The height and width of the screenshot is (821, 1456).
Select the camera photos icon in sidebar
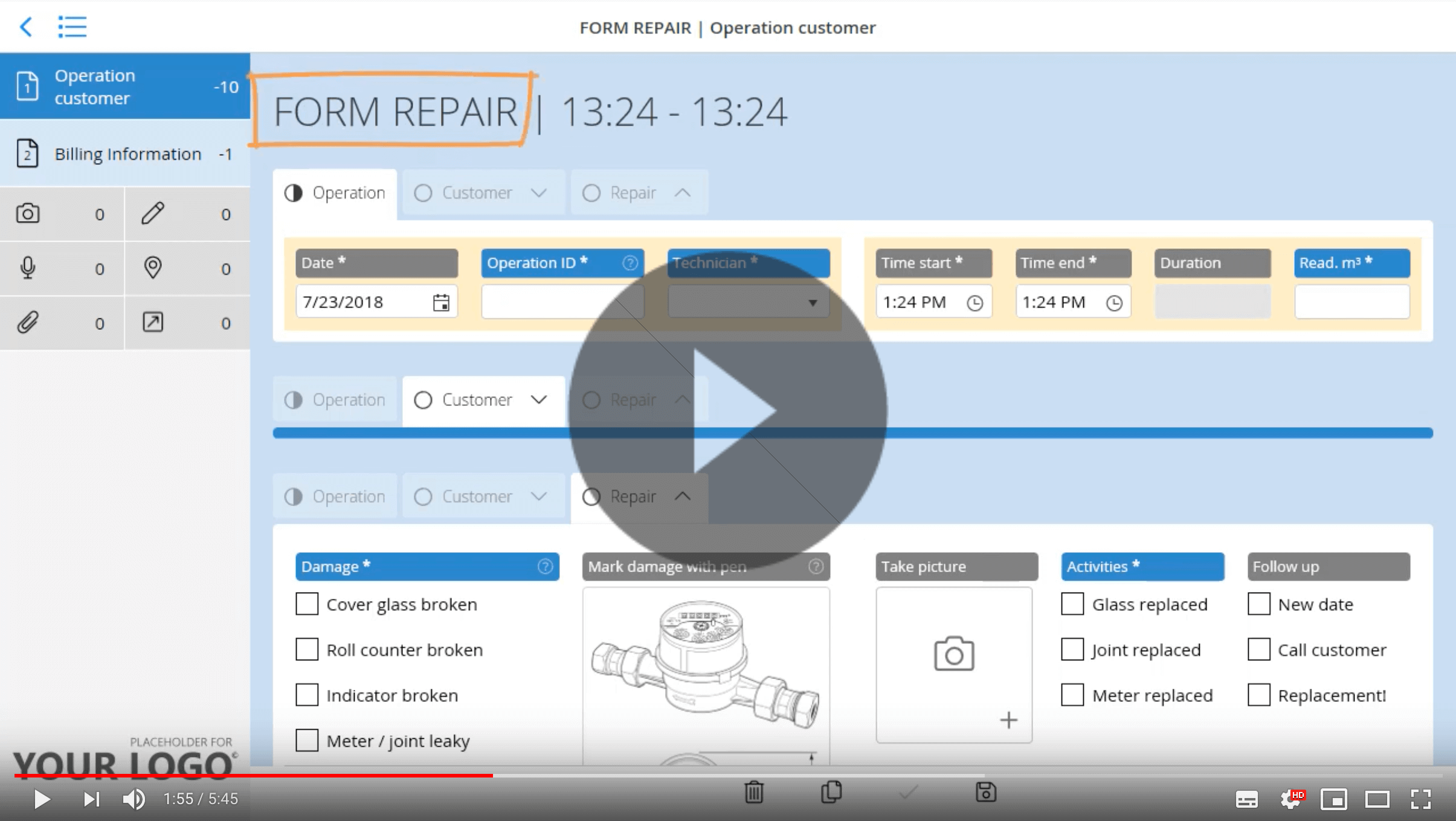tap(28, 213)
